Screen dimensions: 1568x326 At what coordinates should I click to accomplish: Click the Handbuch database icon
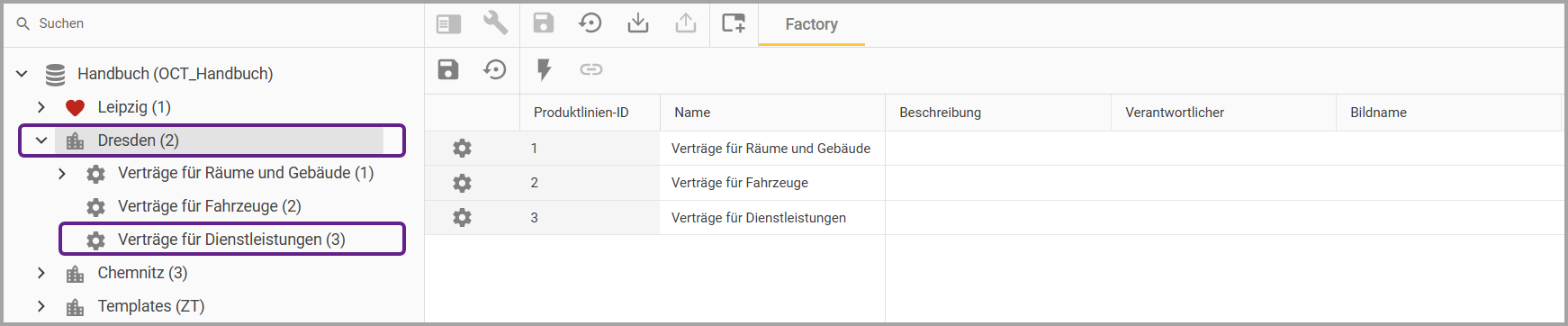tap(55, 74)
